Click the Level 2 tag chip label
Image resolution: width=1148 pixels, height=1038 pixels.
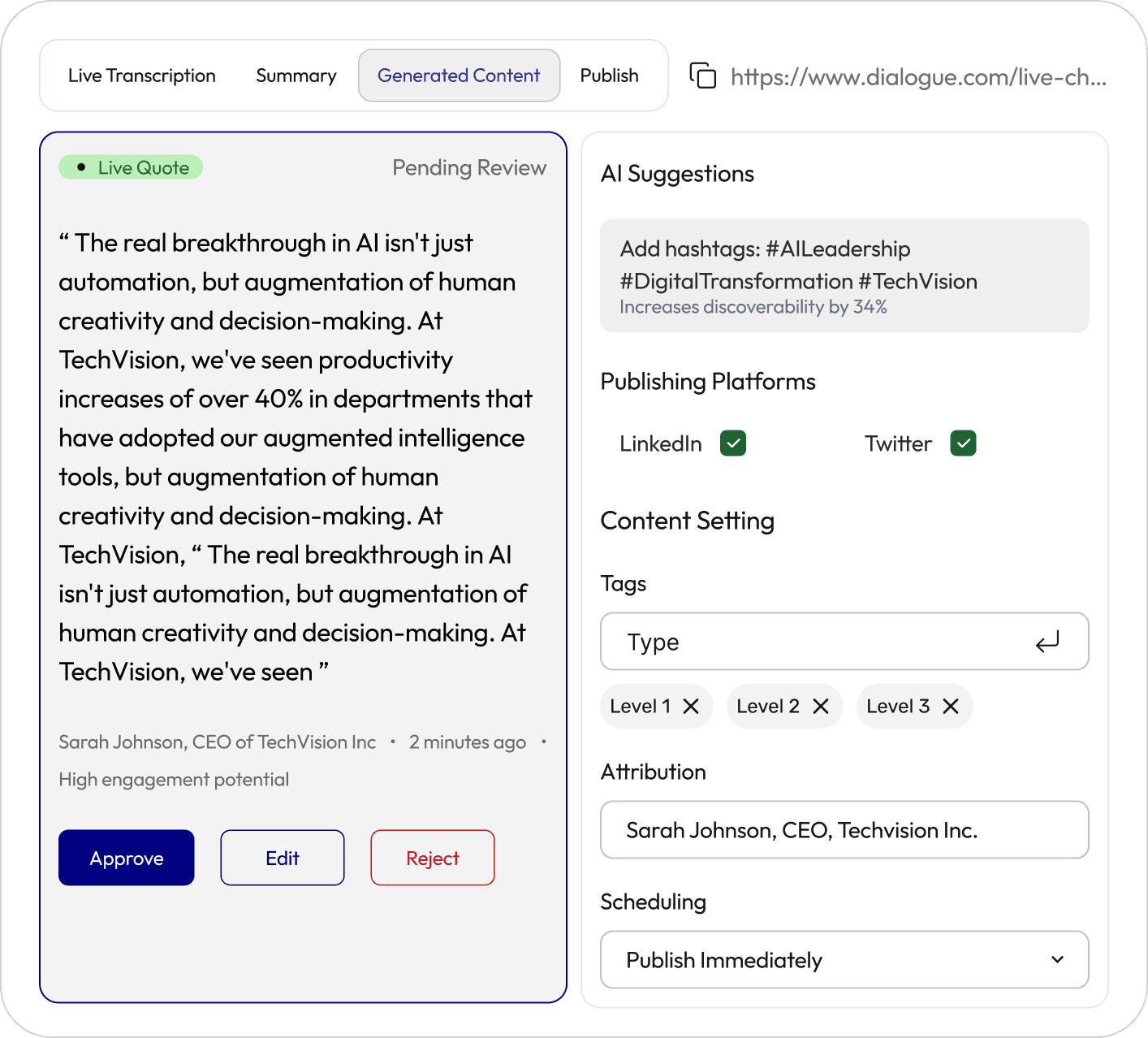tap(768, 707)
